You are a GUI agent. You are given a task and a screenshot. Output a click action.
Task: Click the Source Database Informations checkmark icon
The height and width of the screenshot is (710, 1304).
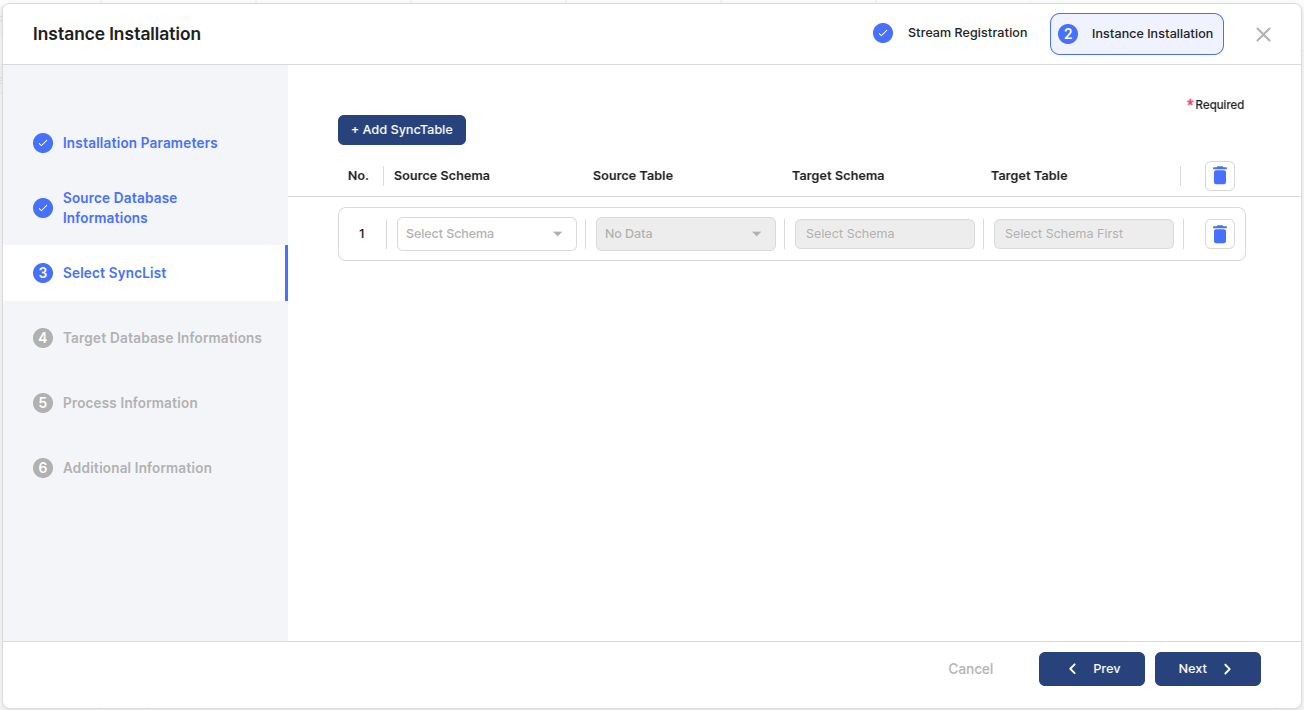point(43,208)
